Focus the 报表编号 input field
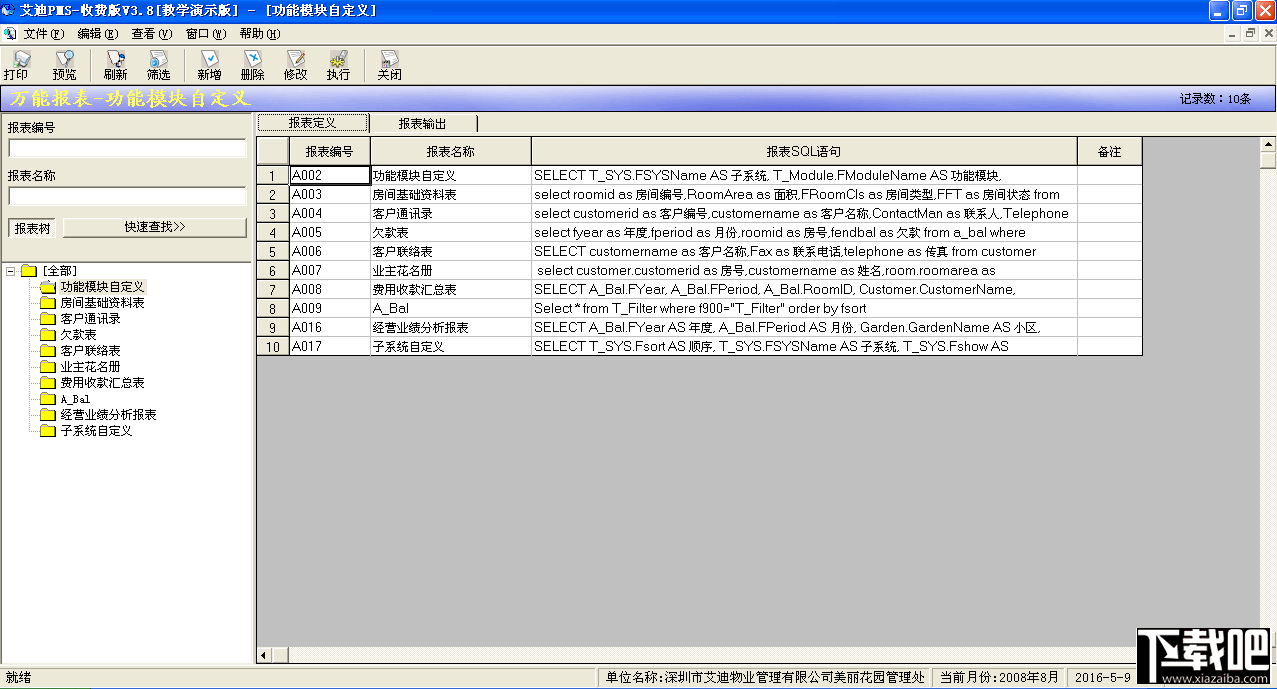The height and width of the screenshot is (689, 1277). tap(127, 148)
